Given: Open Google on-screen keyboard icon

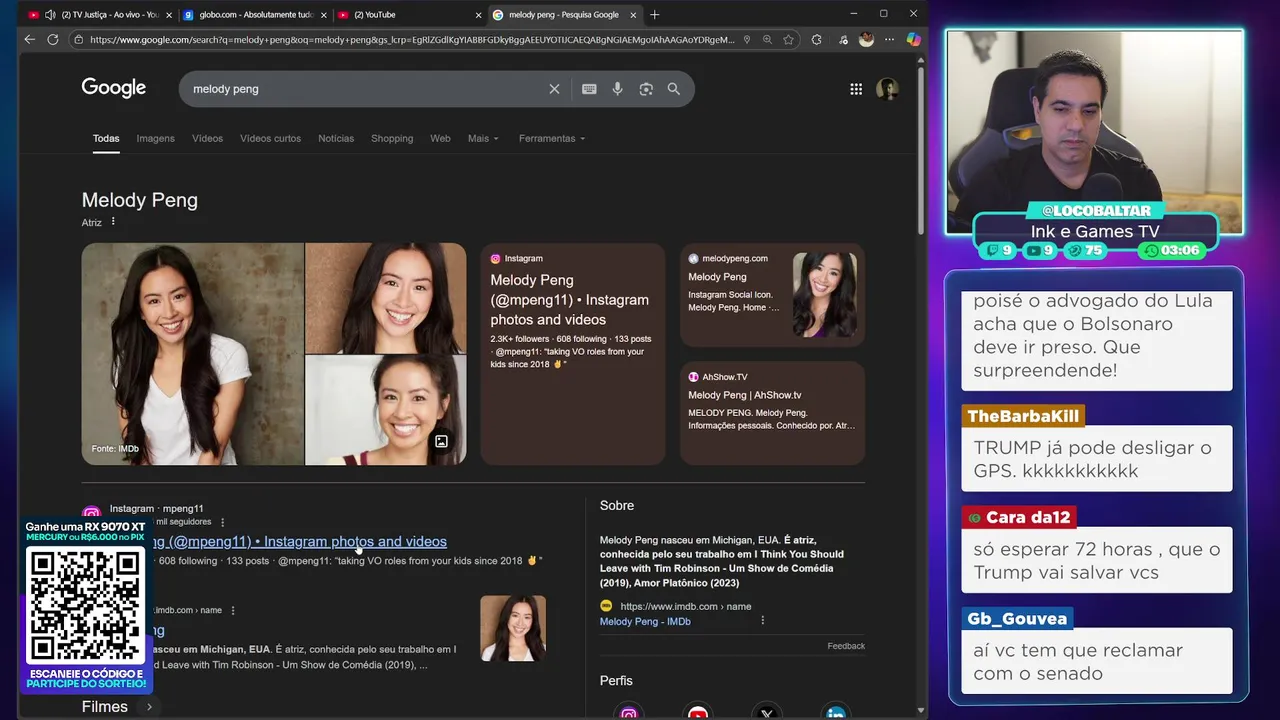Looking at the screenshot, I should pyautogui.click(x=589, y=89).
